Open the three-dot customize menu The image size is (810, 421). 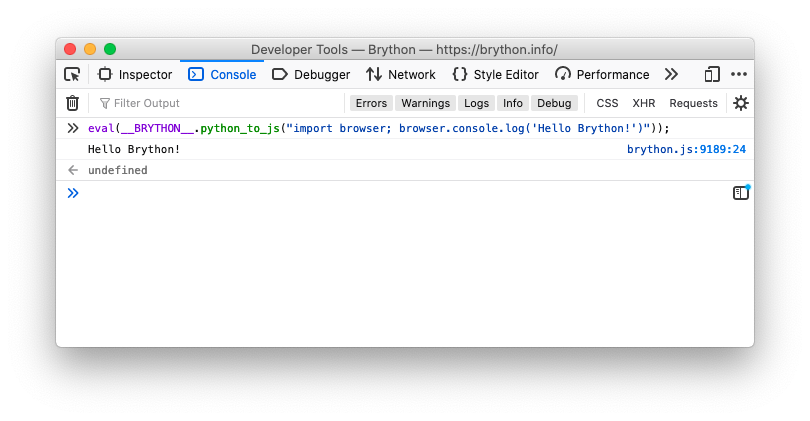pyautogui.click(x=739, y=74)
